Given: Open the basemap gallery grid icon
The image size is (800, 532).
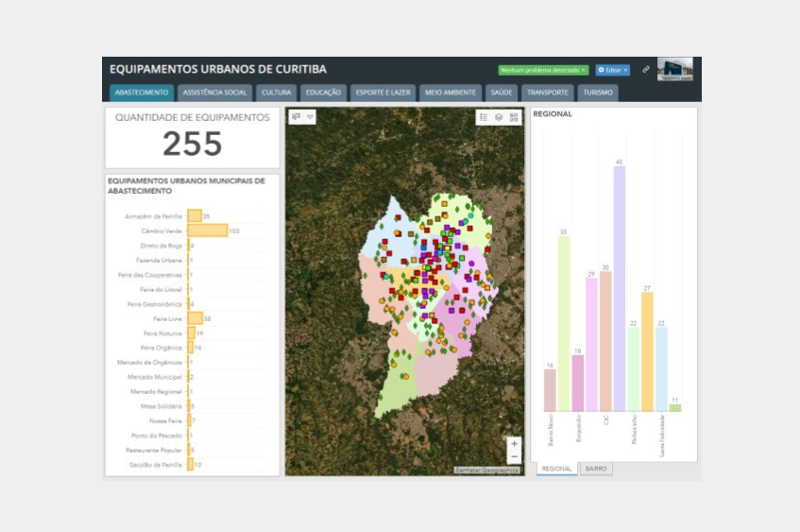Looking at the screenshot, I should (514, 117).
